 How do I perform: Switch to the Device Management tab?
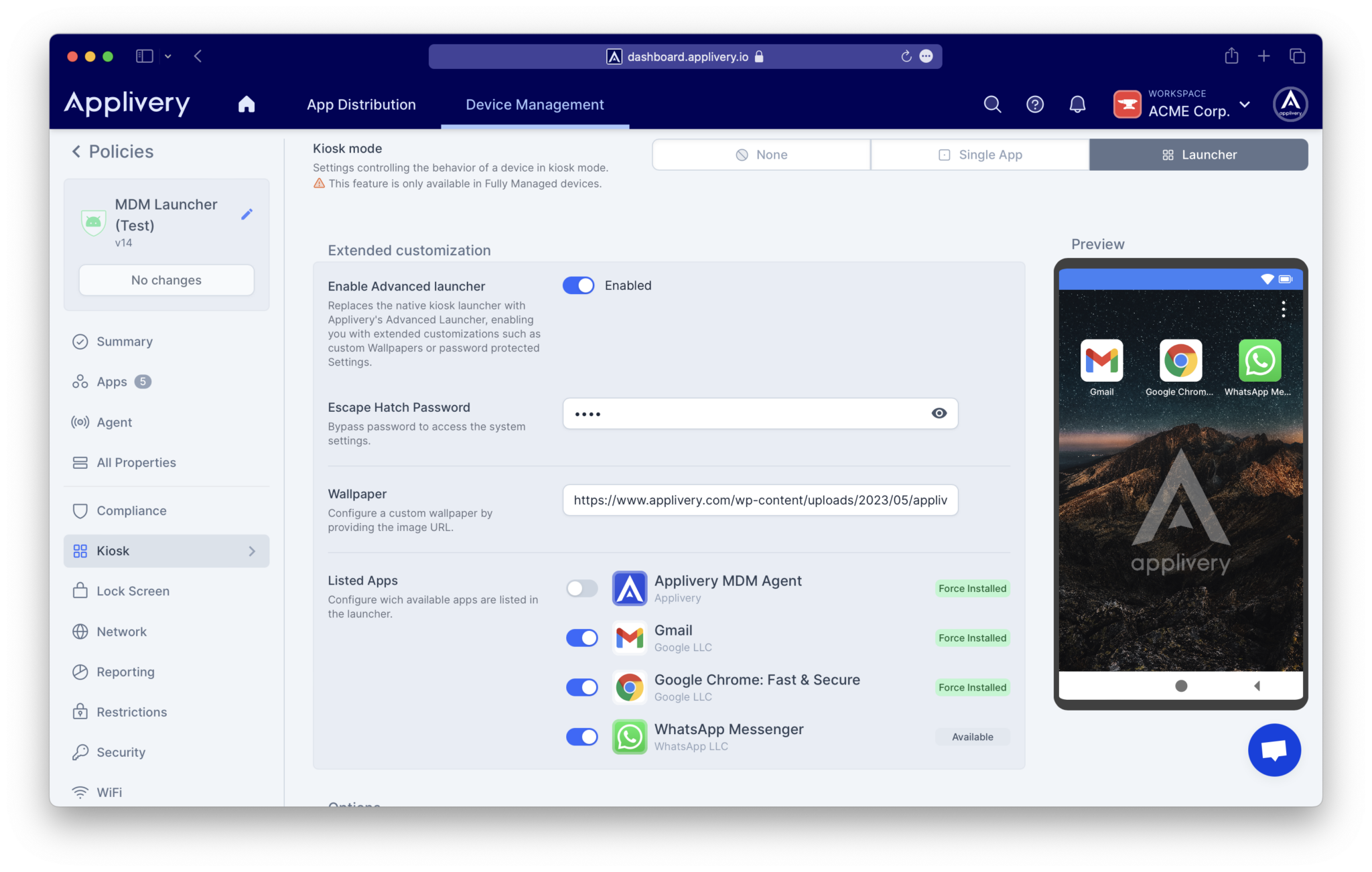click(x=534, y=104)
